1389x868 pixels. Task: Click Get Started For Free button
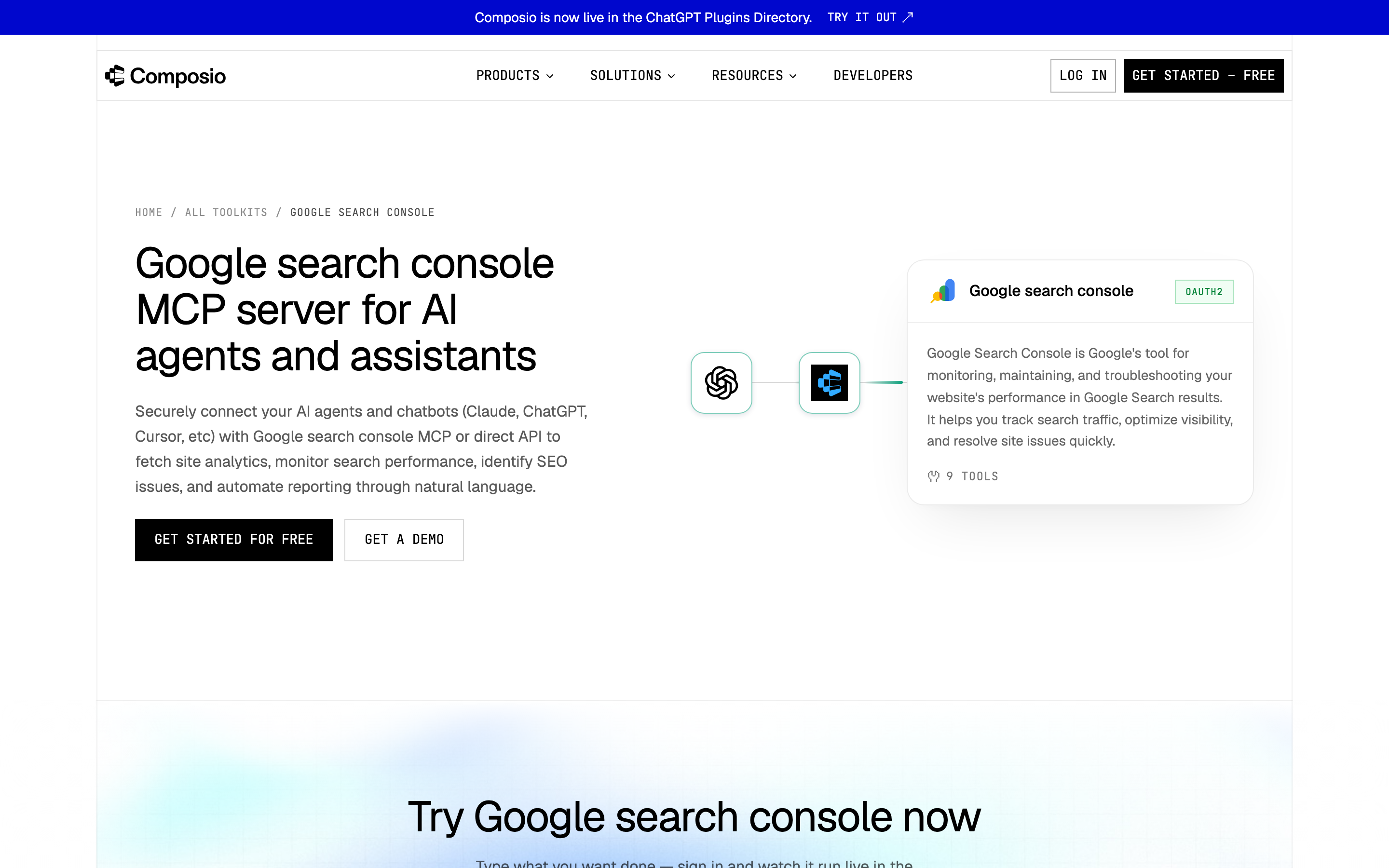233,540
